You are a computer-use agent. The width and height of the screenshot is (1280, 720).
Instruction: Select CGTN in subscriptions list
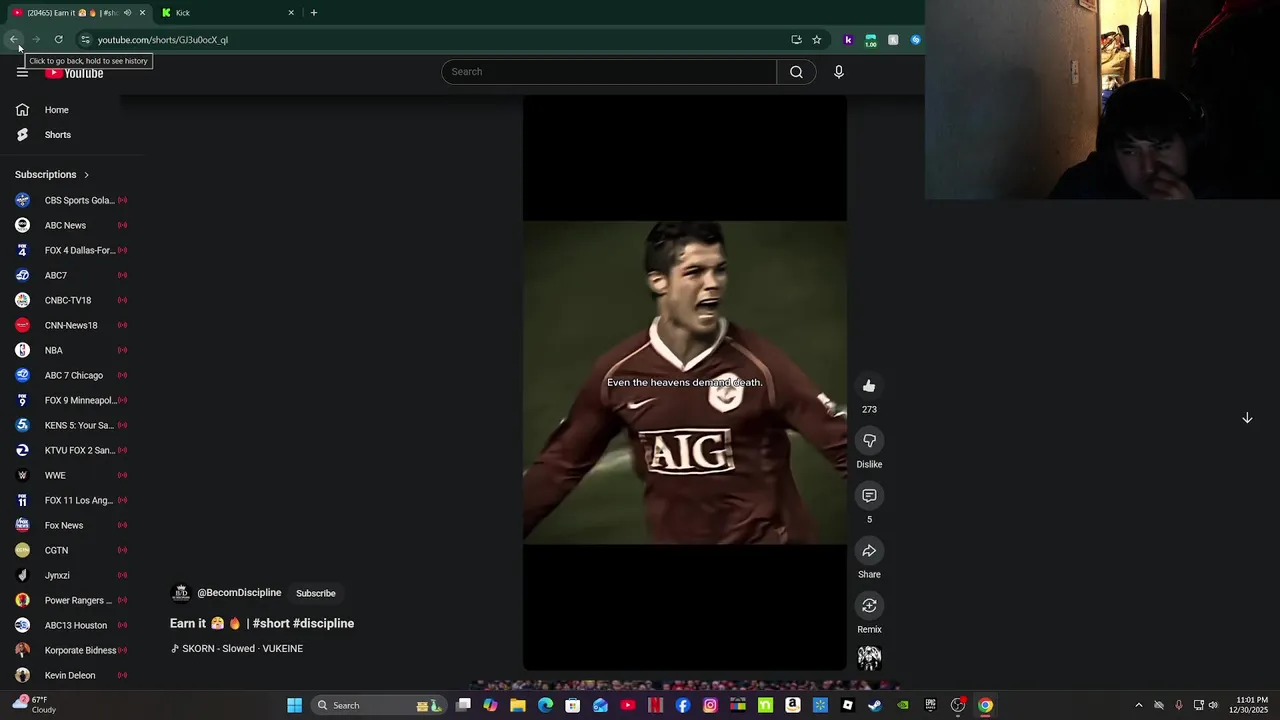tap(71, 550)
